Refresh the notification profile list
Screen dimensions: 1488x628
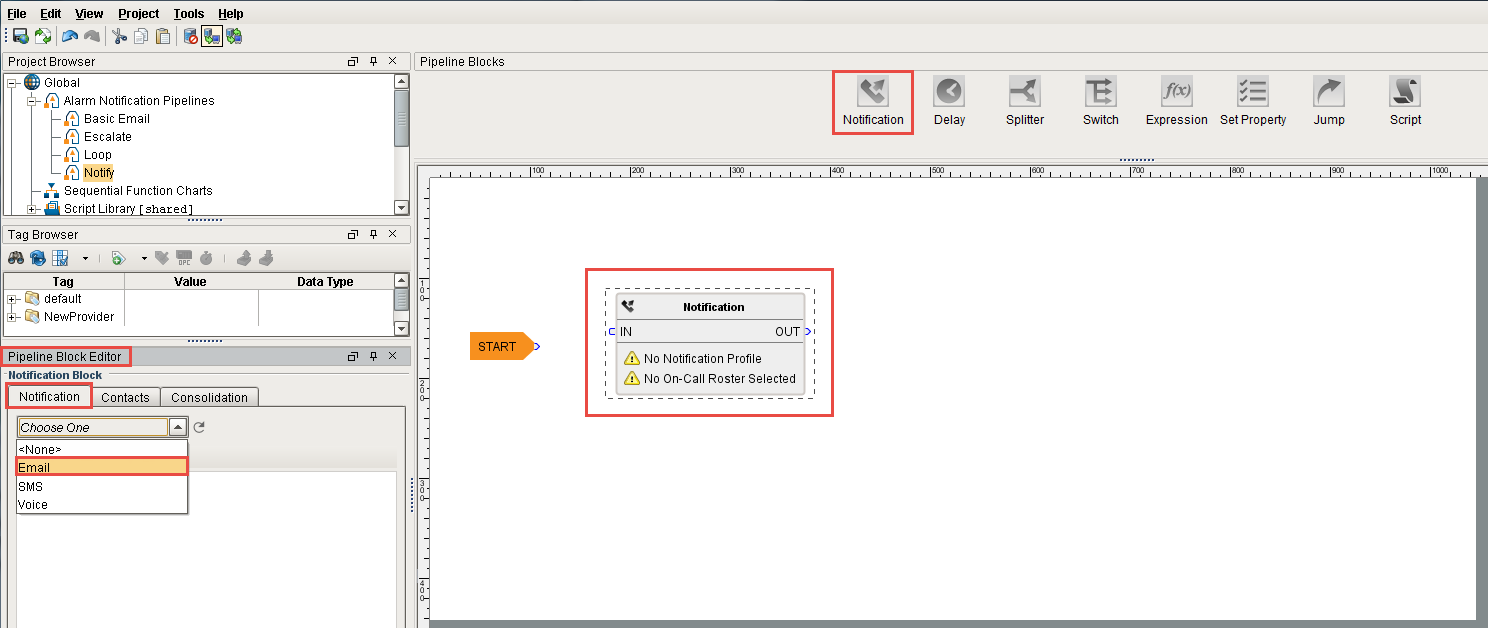tap(198, 426)
